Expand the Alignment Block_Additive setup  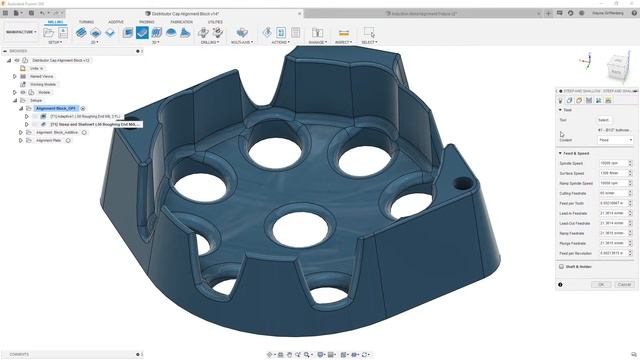[x=21, y=132]
